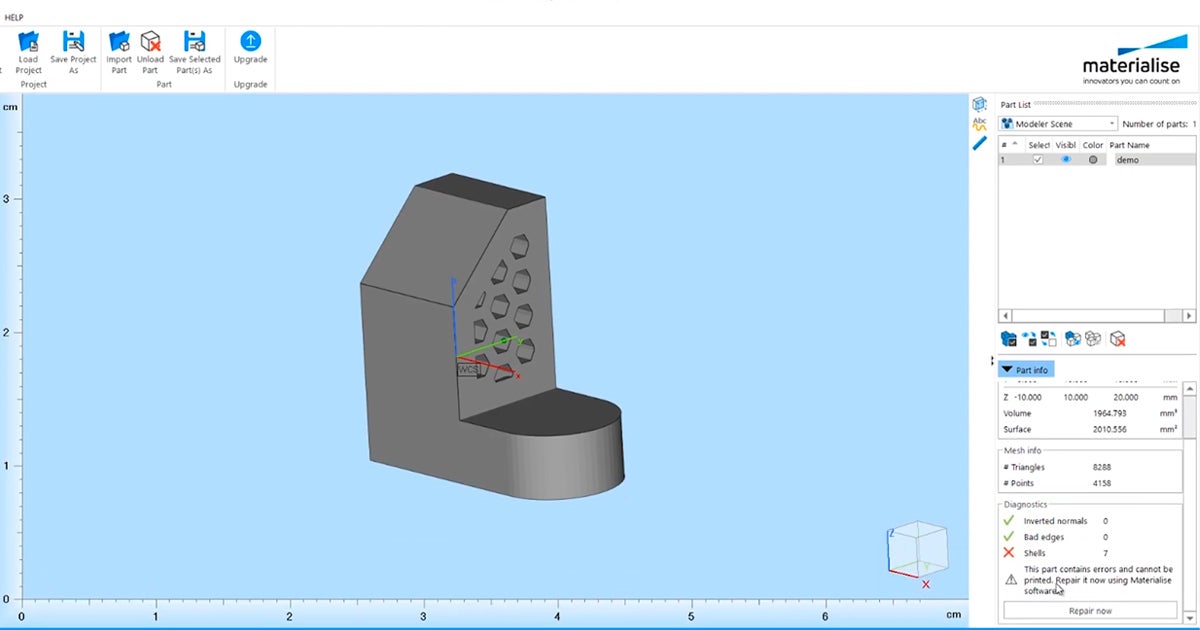Click the remove part cube with red X
Screen dimensions: 1200x630
1118,339
